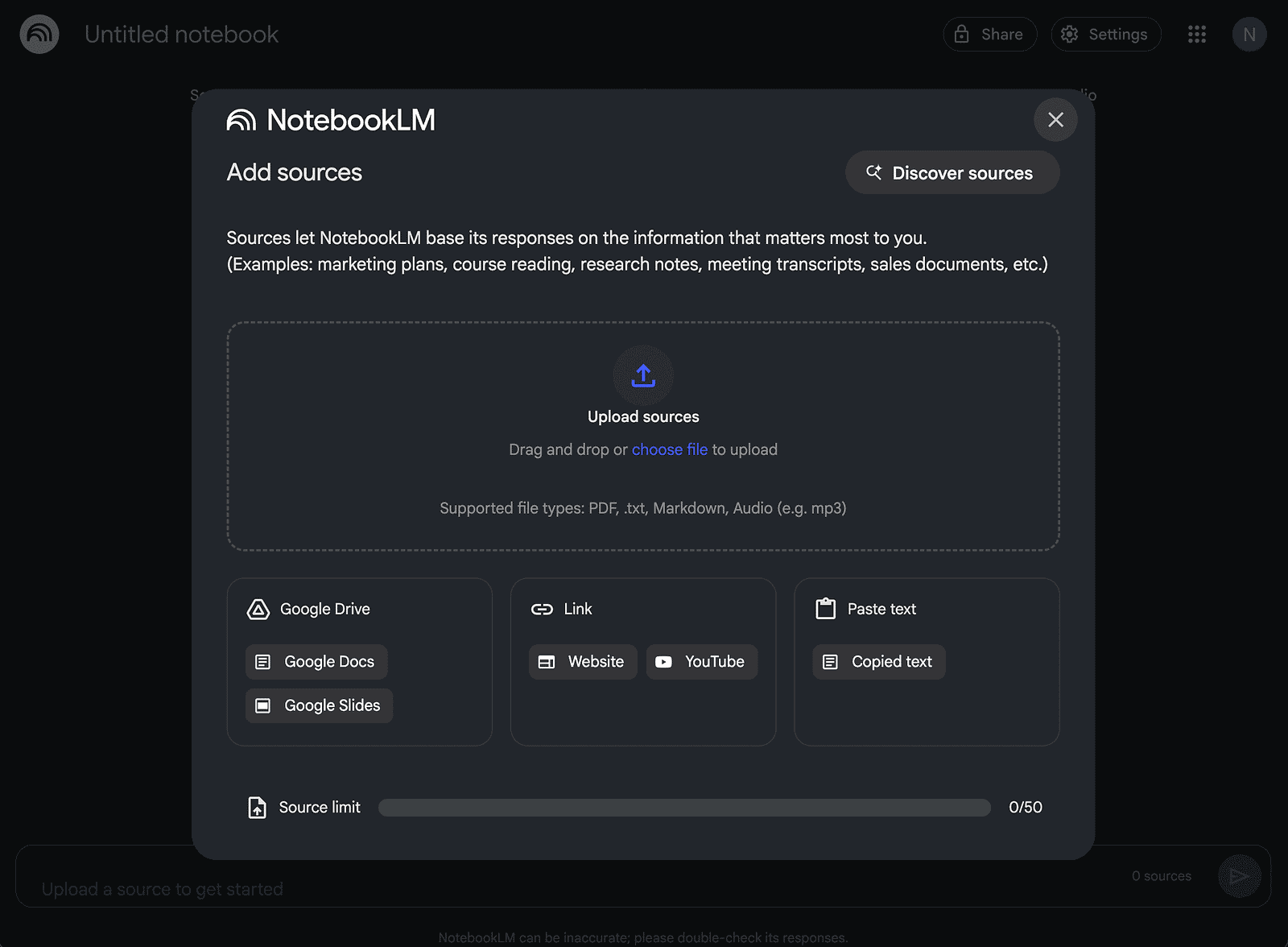This screenshot has height=947, width=1288.
Task: Click the Link chain icon
Action: tap(542, 610)
